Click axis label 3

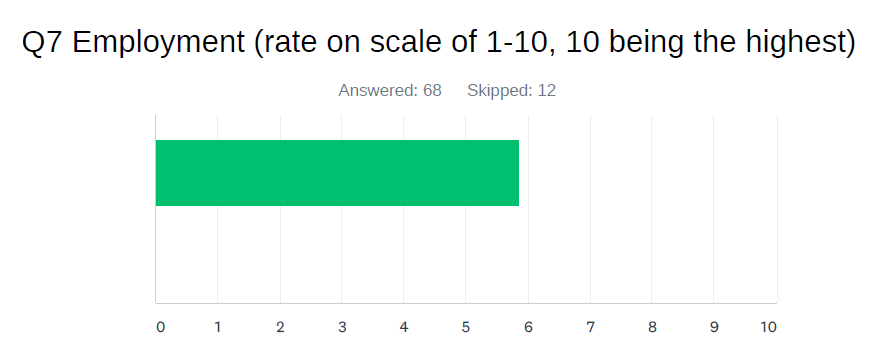[x=342, y=327]
